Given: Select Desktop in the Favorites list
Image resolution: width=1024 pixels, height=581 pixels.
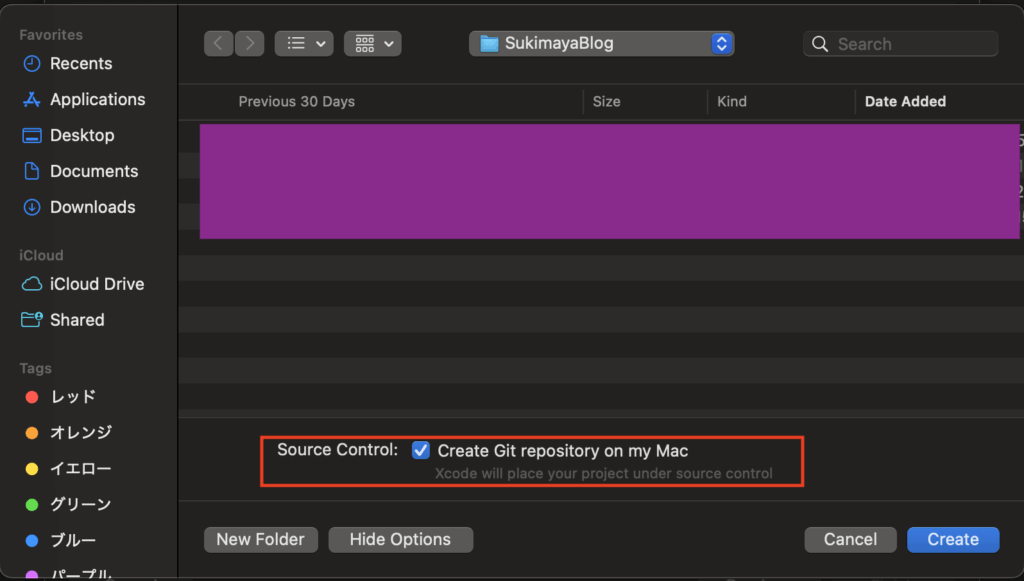Looking at the screenshot, I should 68,135.
